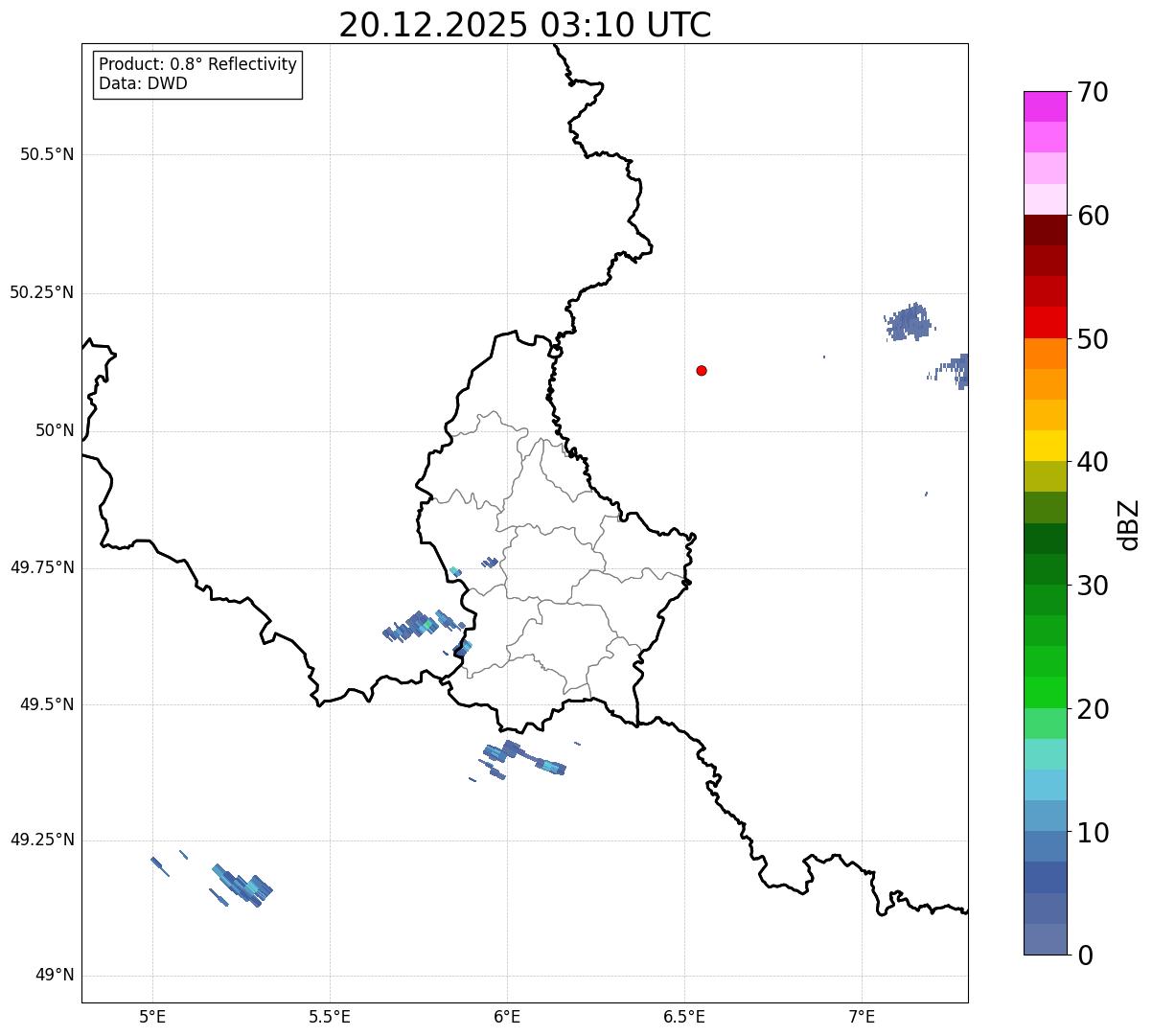Click the "49.25°N" latitude label
The image size is (1152, 1036).
[x=42, y=840]
